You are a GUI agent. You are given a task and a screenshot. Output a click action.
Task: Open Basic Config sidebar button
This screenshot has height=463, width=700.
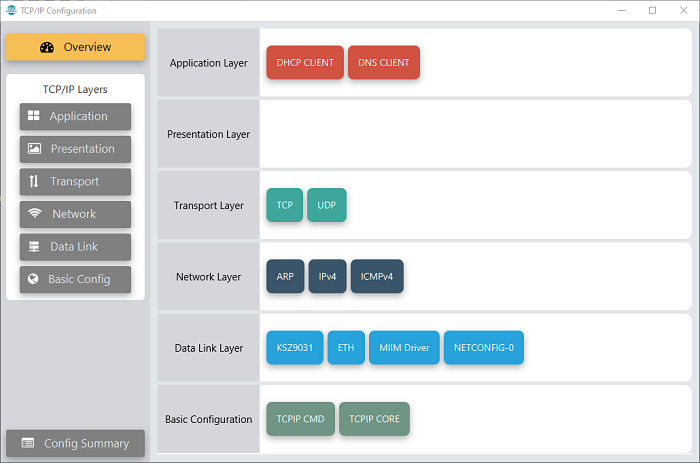click(75, 279)
